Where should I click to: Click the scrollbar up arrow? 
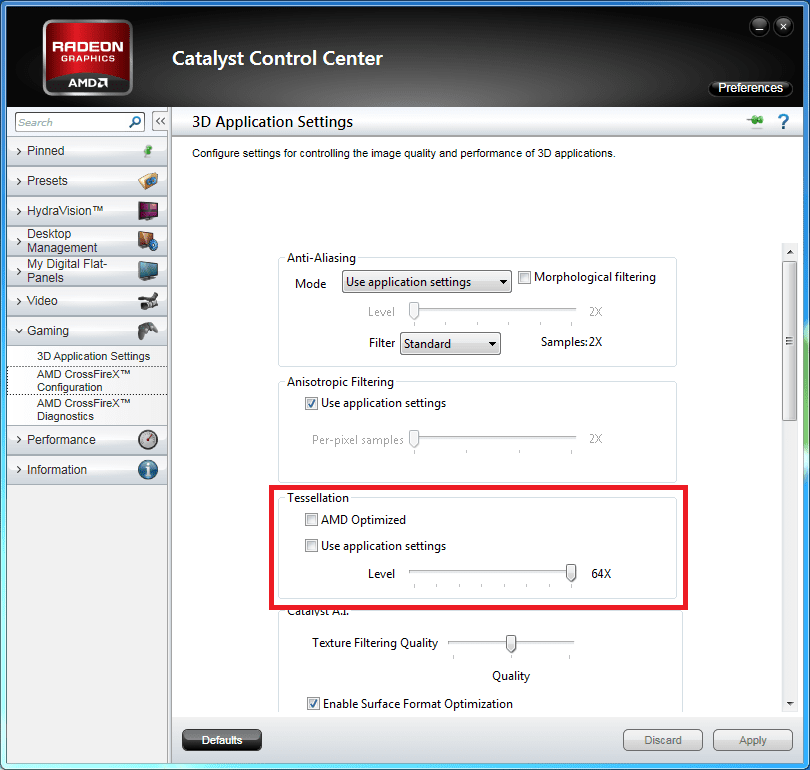789,252
